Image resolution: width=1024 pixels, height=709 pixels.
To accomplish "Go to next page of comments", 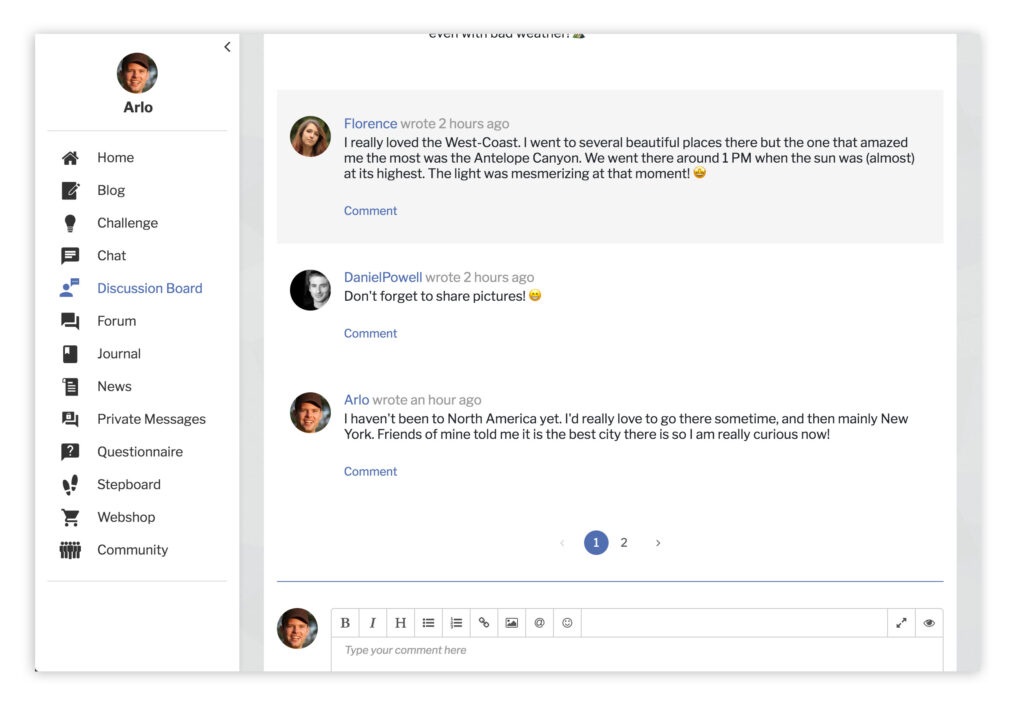I will (657, 543).
